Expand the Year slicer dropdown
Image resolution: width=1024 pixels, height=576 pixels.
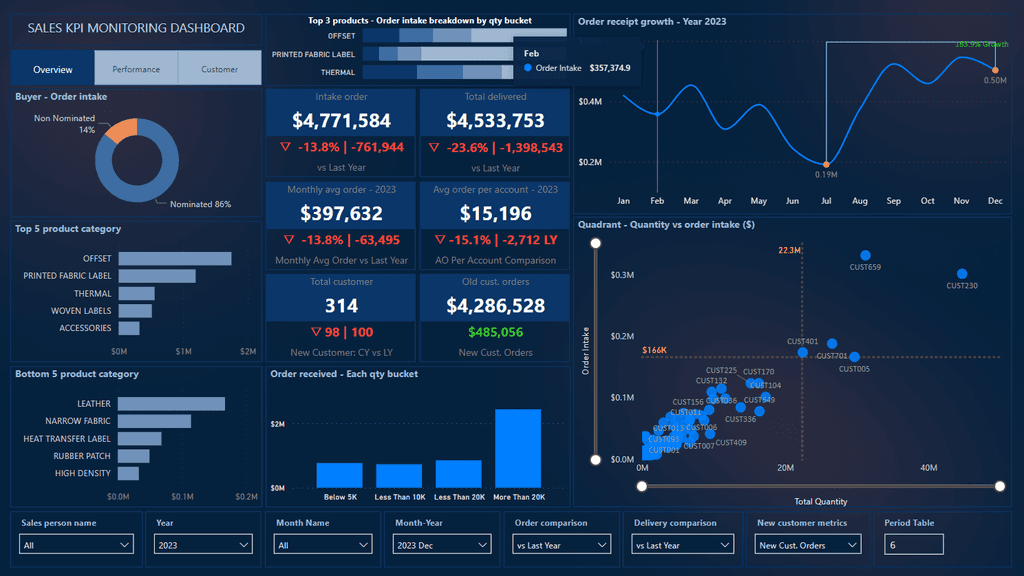[x=202, y=544]
